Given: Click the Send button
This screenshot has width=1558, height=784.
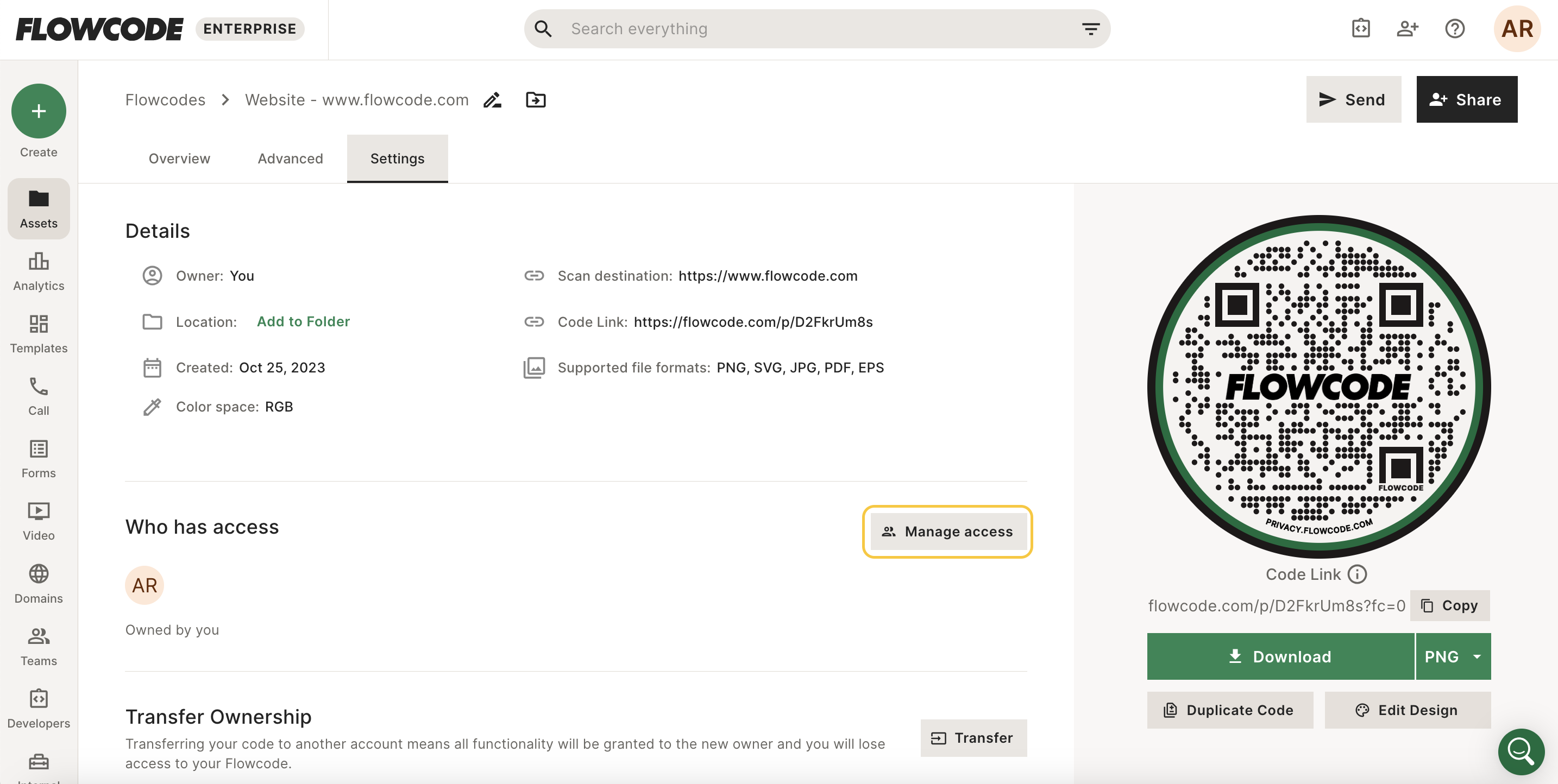Looking at the screenshot, I should tap(1354, 100).
